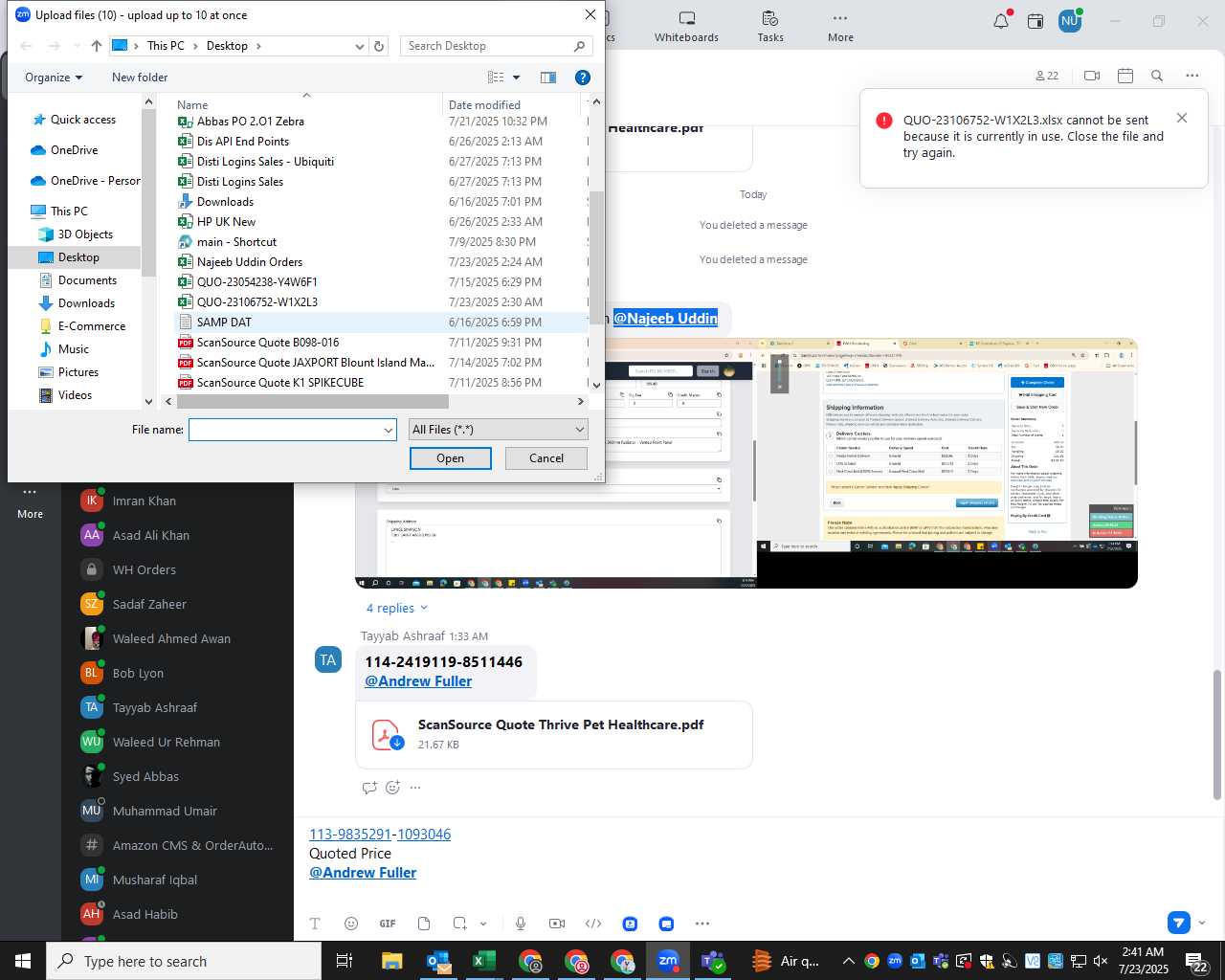Select Najeeb Uddin Orders file
1225x980 pixels.
[249, 262]
